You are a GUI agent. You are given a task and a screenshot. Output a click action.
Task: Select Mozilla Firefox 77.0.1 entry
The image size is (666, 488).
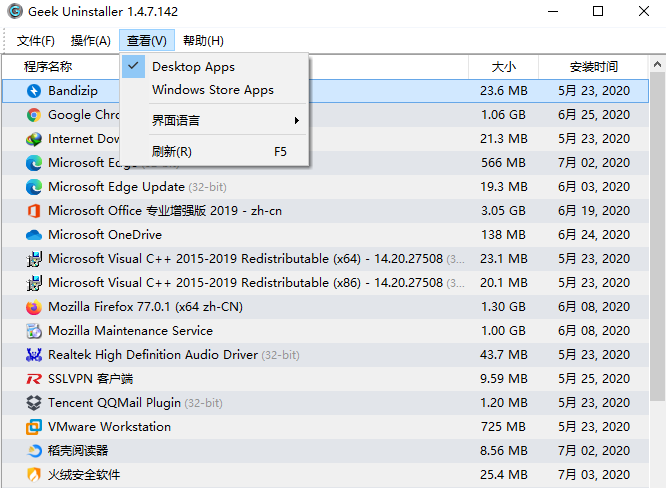(325, 307)
